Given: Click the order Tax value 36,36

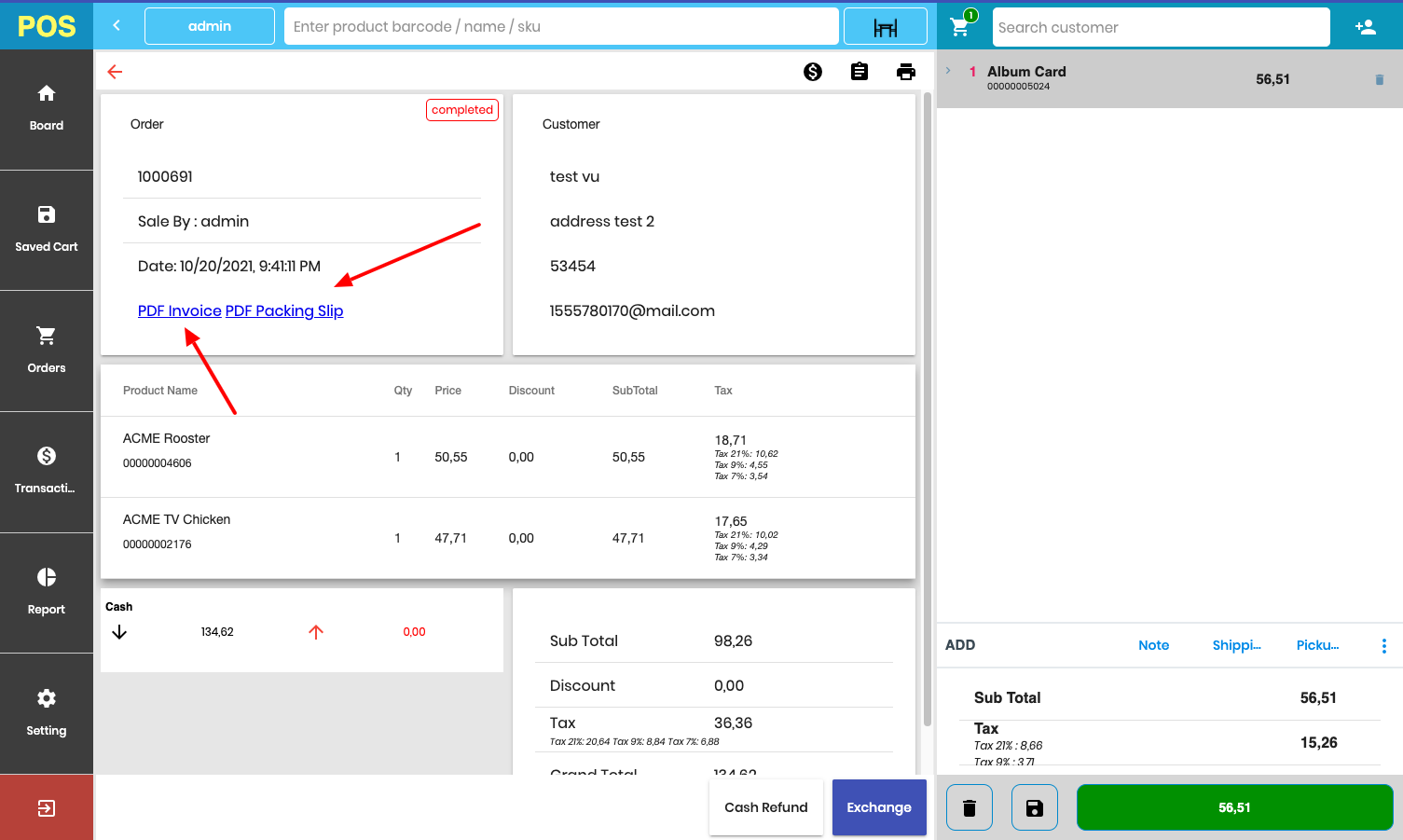Looking at the screenshot, I should click(733, 723).
